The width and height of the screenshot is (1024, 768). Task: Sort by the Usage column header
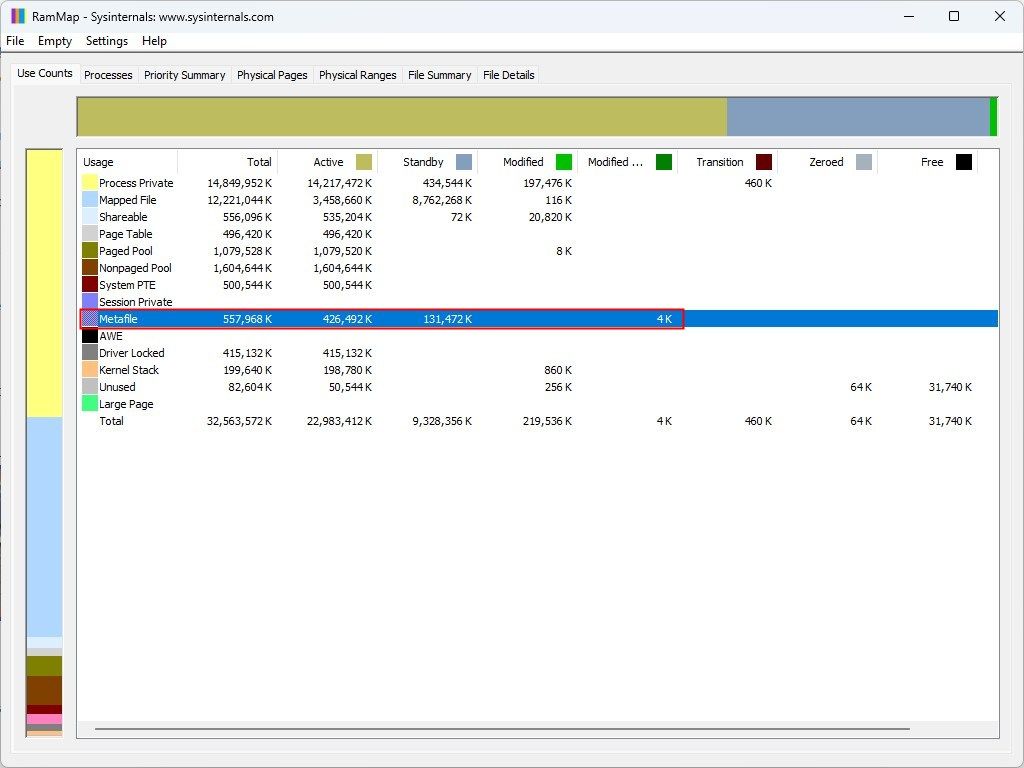coord(127,162)
